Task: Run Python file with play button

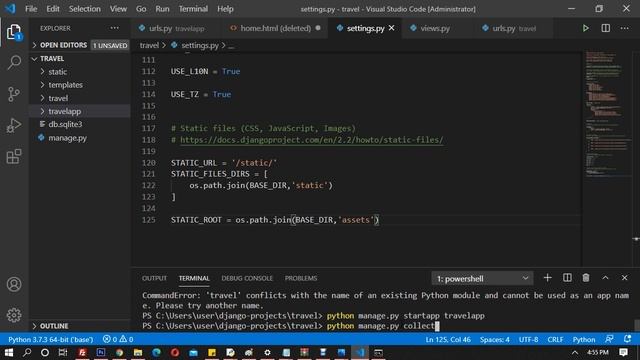Action: pos(585,28)
